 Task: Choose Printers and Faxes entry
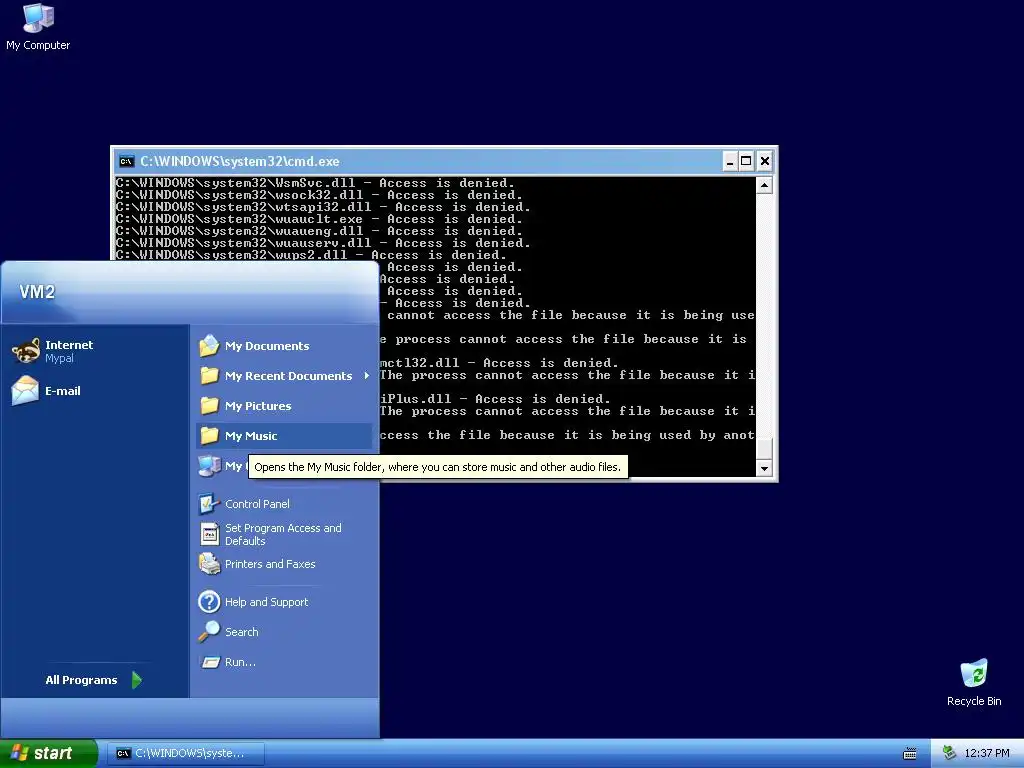[x=284, y=564]
